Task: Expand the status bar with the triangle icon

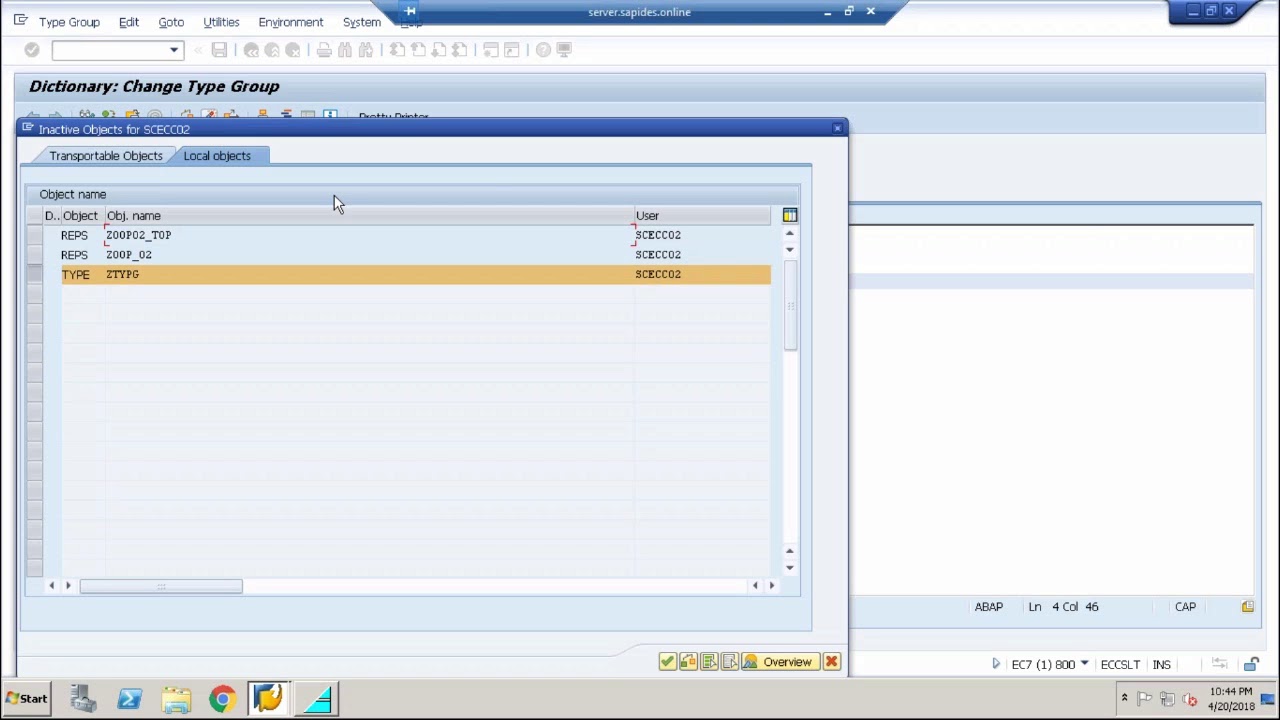Action: pyautogui.click(x=995, y=664)
